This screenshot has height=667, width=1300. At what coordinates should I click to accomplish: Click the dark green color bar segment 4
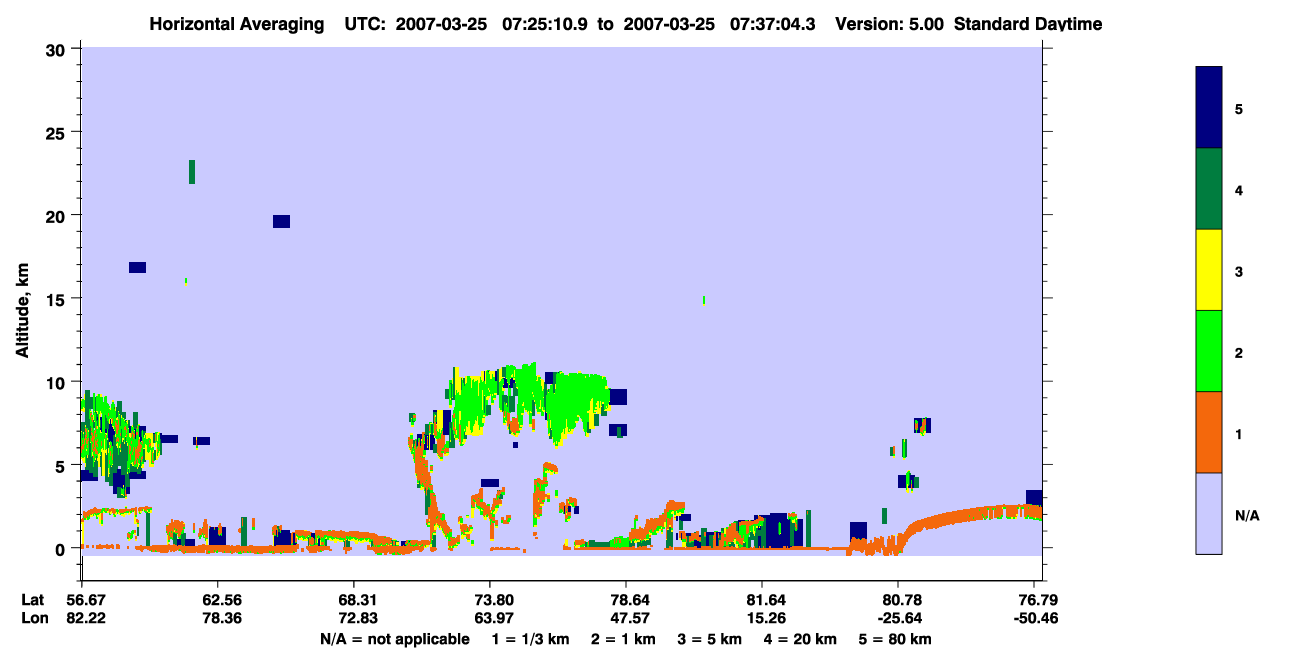(1209, 189)
